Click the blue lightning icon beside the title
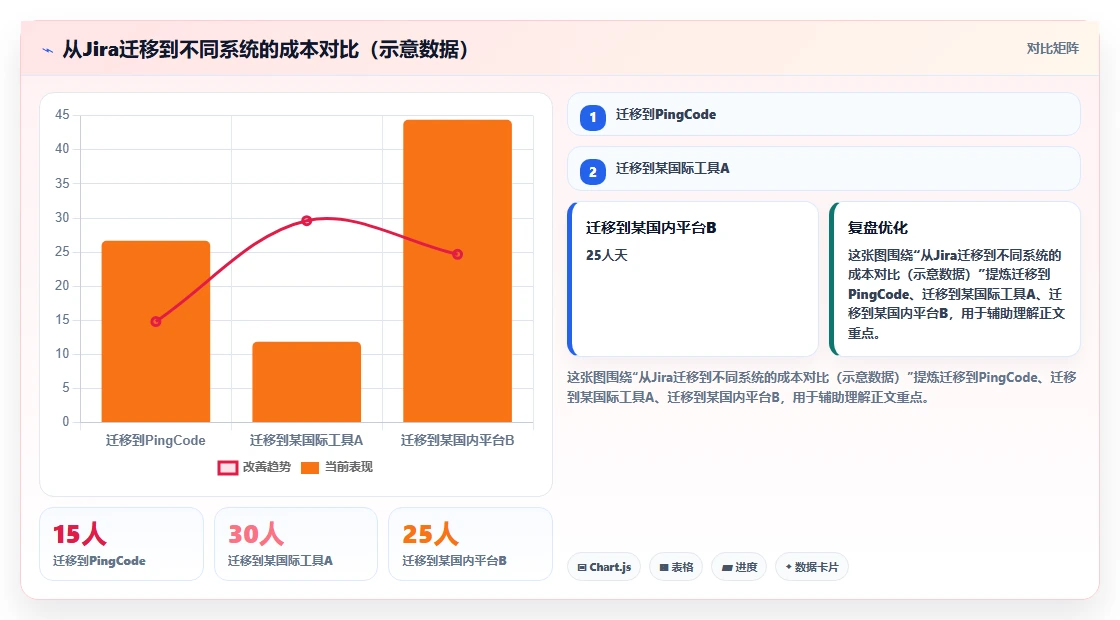The image size is (1120, 620). [48, 50]
